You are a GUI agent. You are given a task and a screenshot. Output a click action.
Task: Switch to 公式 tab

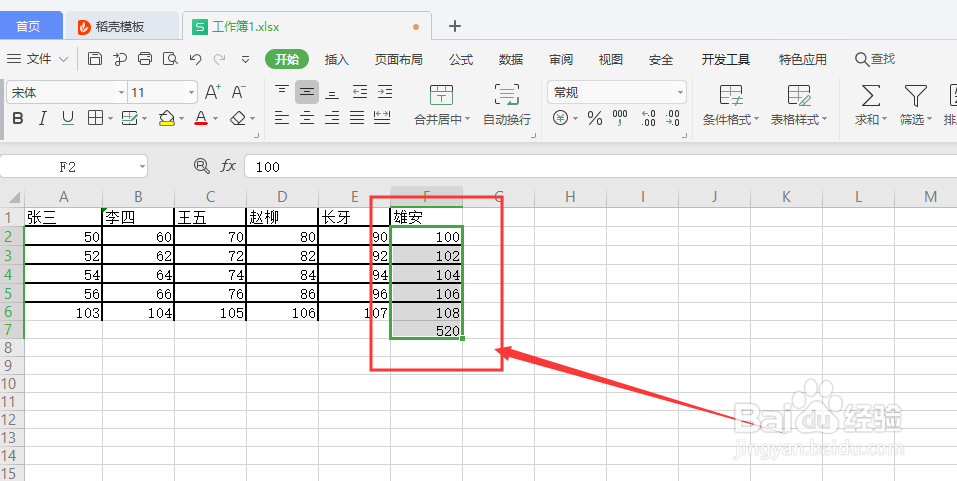point(461,59)
